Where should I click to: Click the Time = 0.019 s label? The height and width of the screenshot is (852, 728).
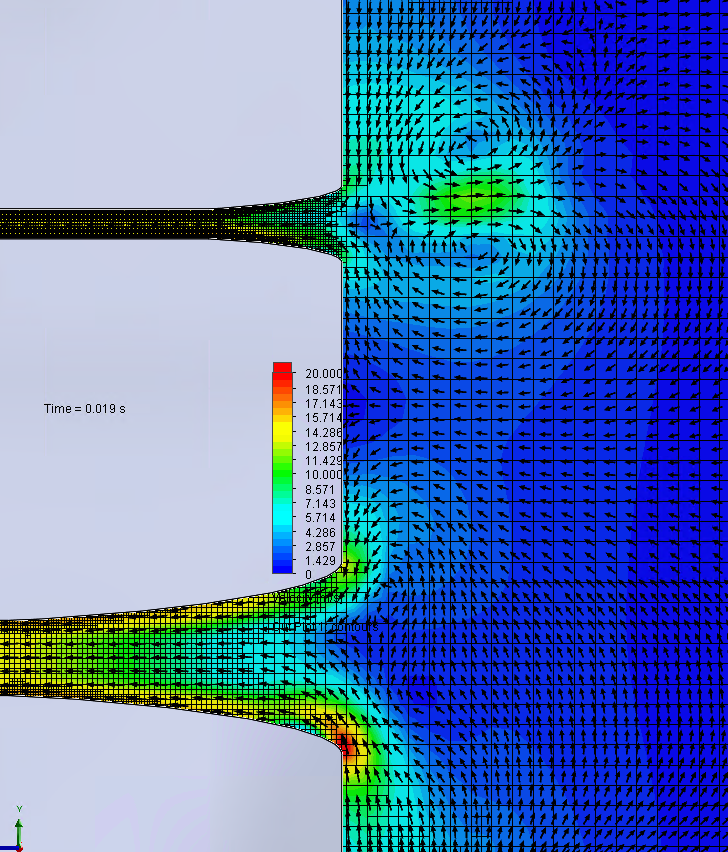coord(84,409)
